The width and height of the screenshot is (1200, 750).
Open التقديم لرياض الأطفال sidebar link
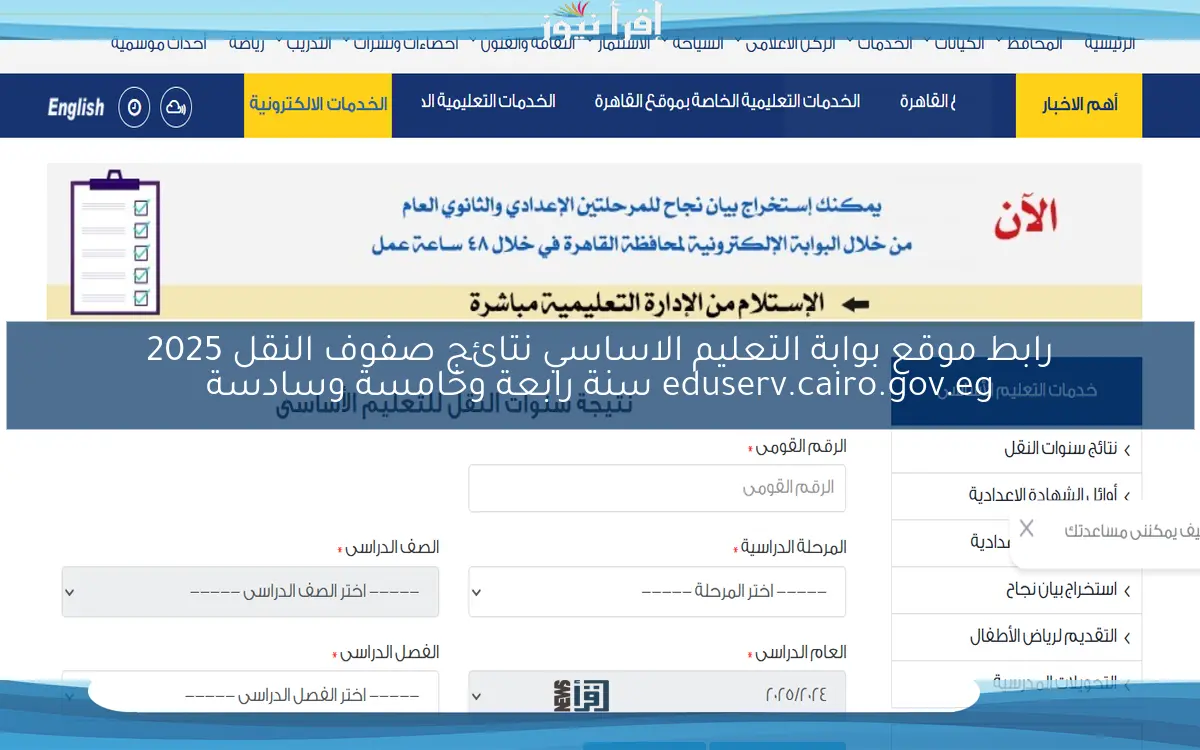[1043, 636]
